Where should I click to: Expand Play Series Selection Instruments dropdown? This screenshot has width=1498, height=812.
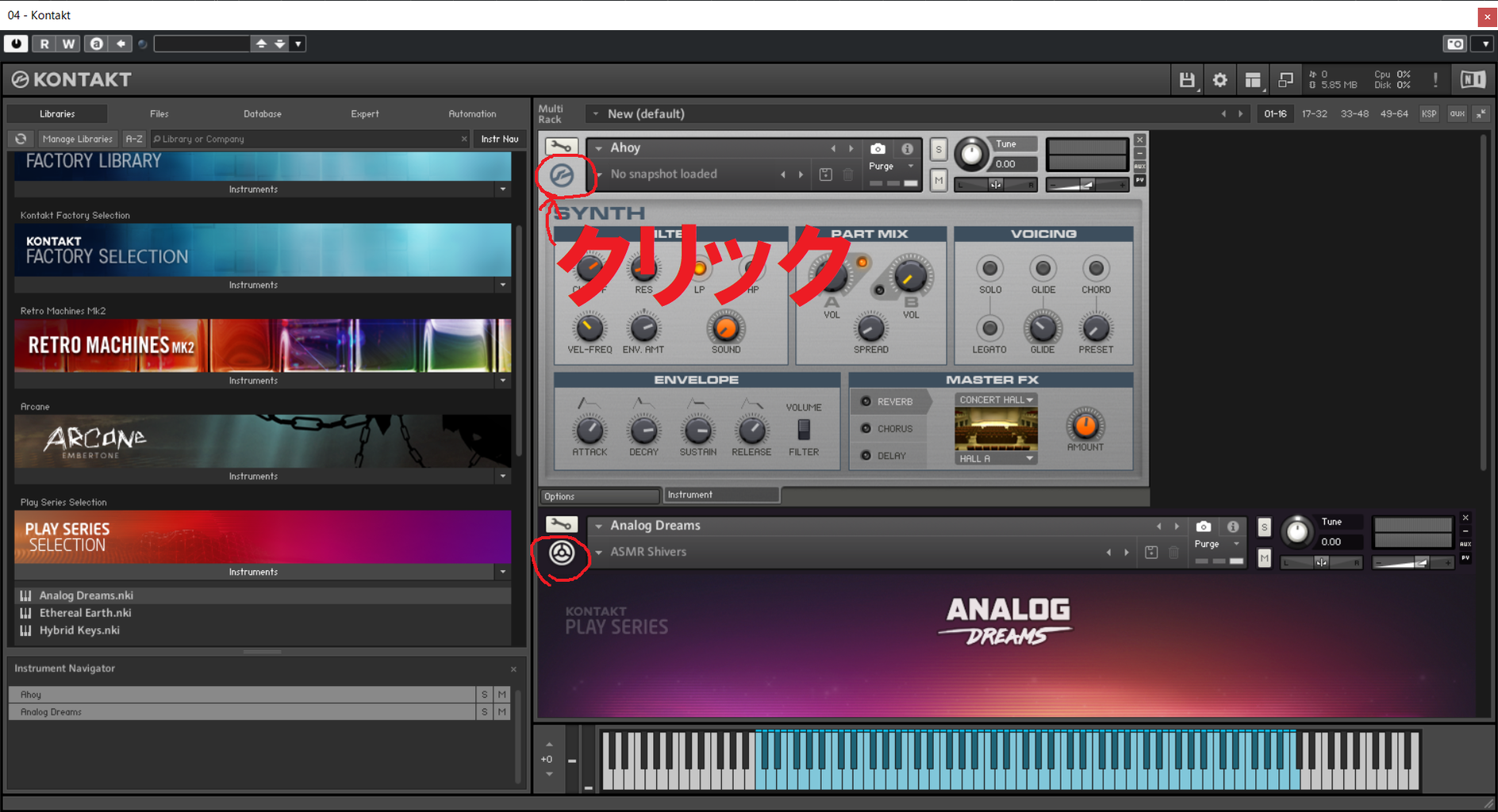point(502,572)
